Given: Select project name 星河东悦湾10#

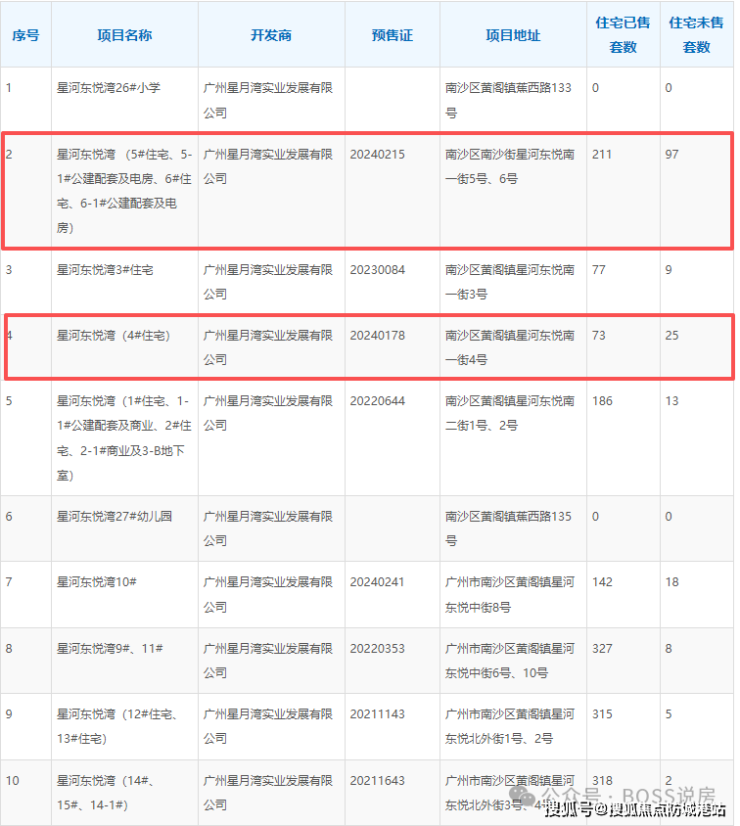Looking at the screenshot, I should click(x=97, y=582).
